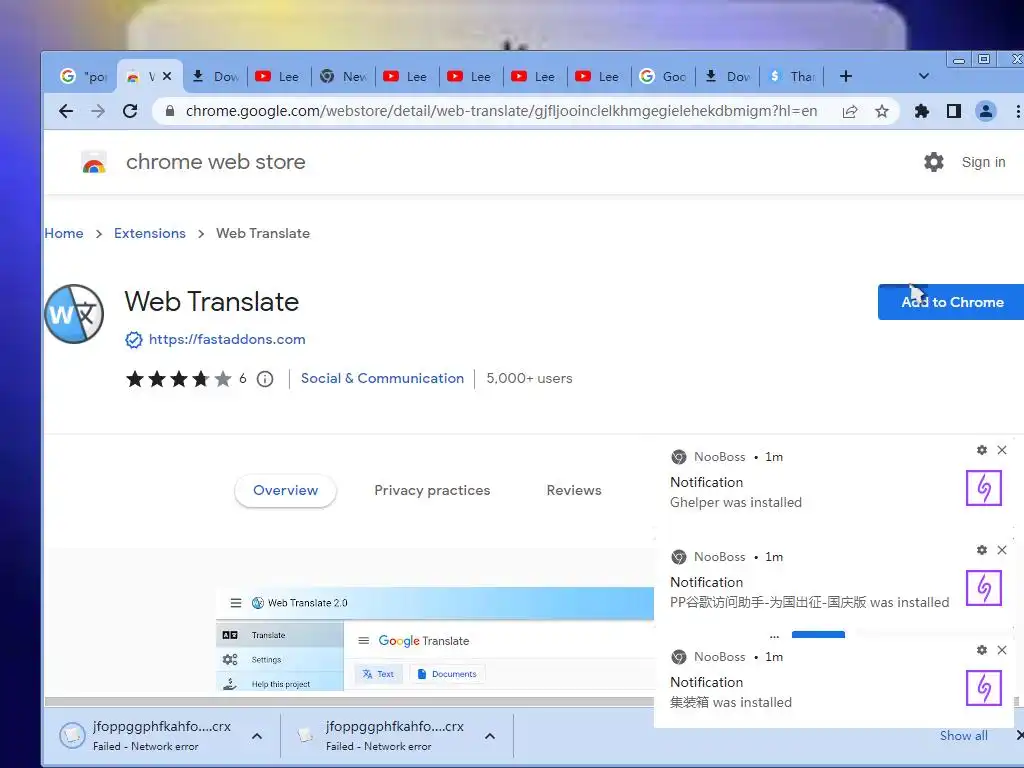Close the 集装箱 was installed notification

coord(1002,650)
